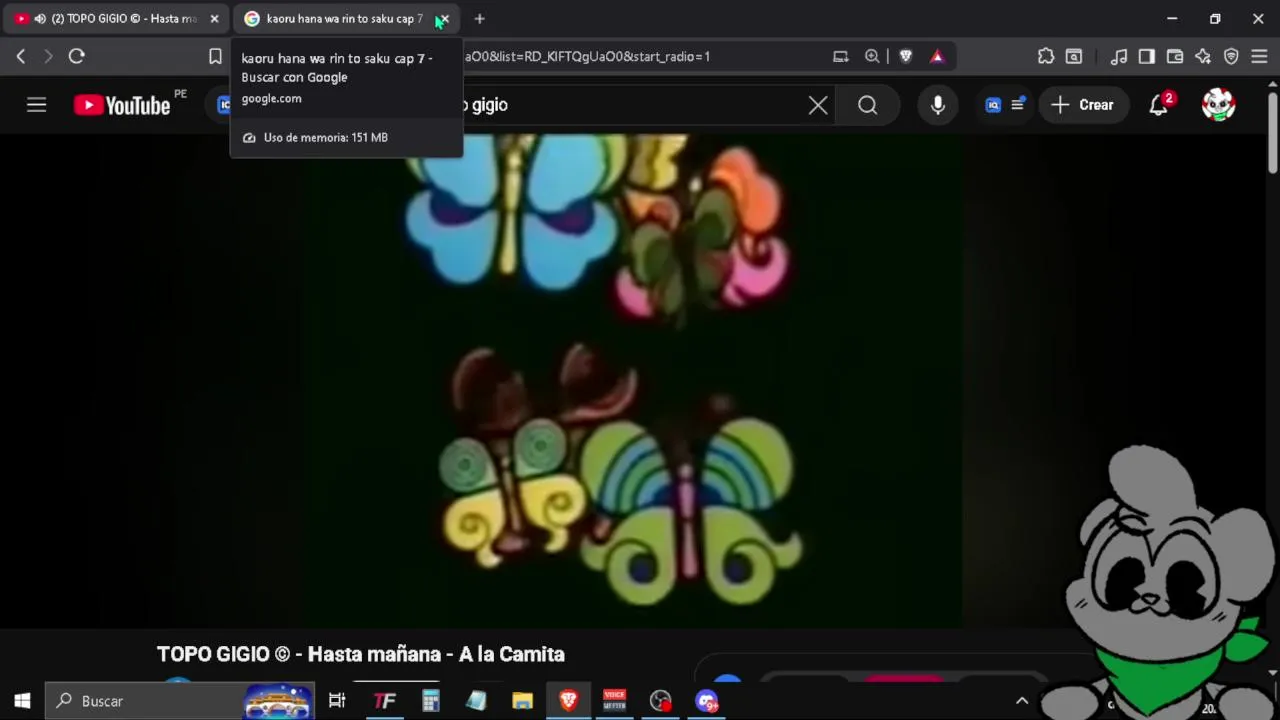Go back with browser back arrow

pos(21,56)
